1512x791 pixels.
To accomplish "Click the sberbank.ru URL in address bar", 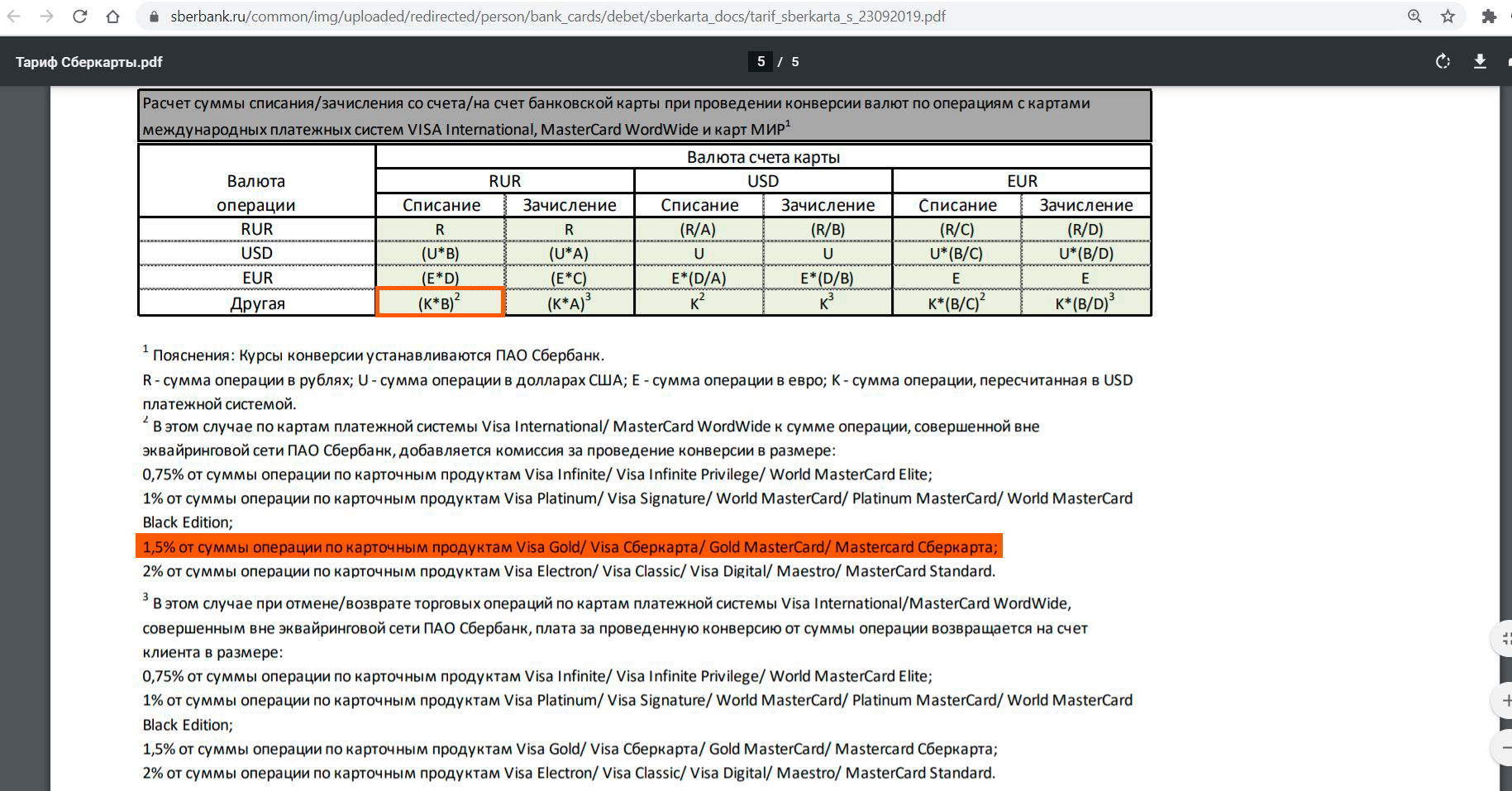I will point(558,17).
